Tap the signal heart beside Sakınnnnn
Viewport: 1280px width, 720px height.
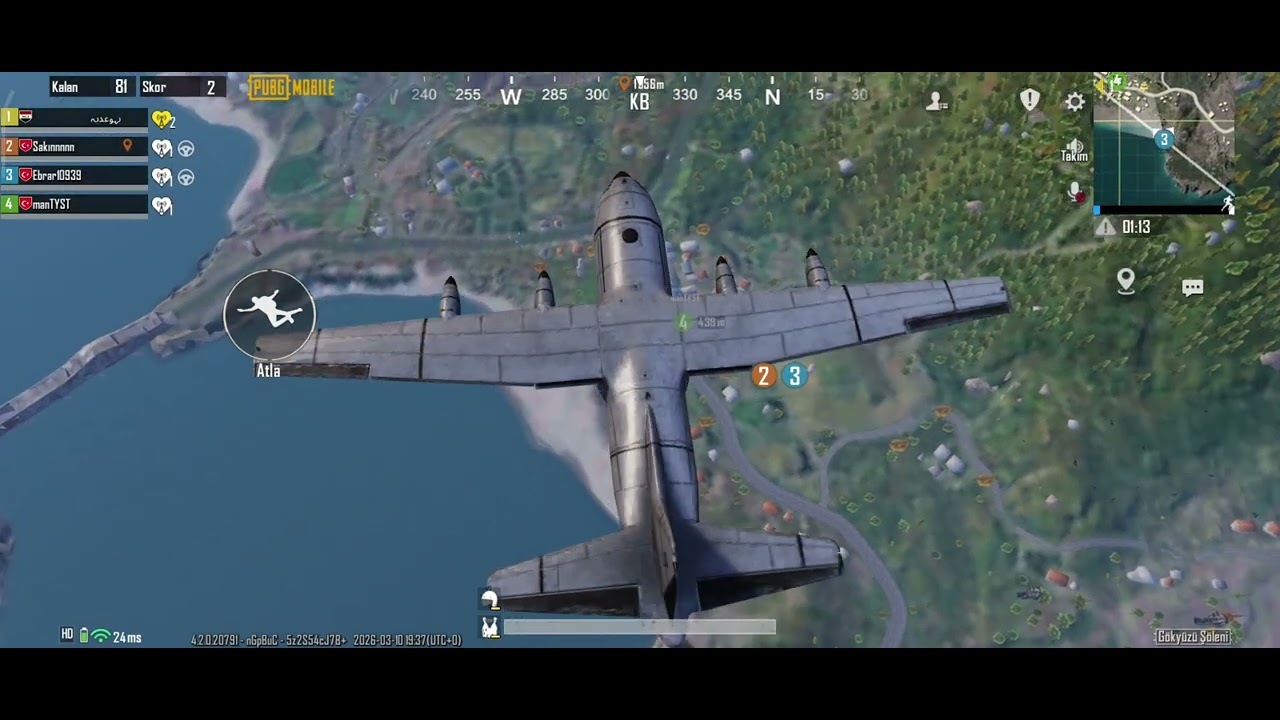[162, 148]
